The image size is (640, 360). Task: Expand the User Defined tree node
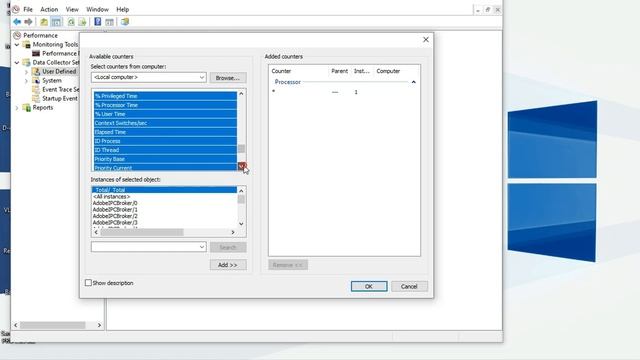[x=27, y=71]
